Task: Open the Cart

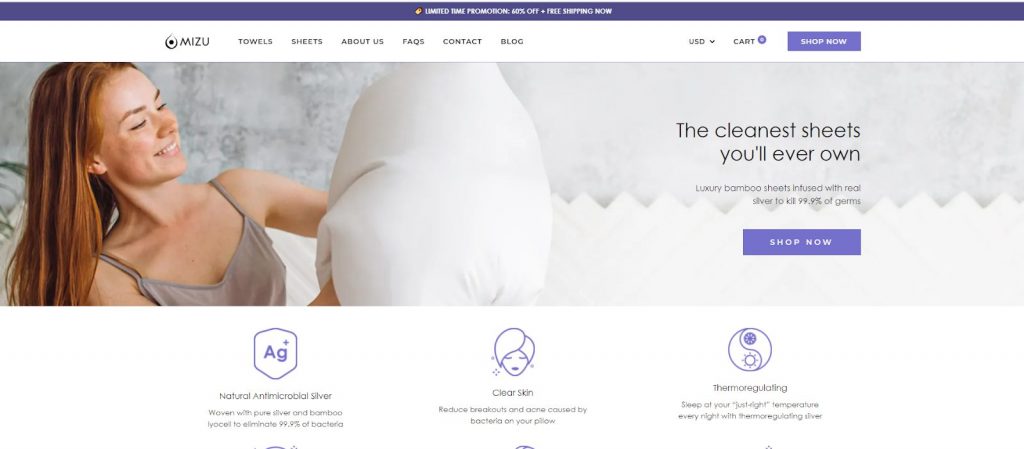Action: point(744,41)
